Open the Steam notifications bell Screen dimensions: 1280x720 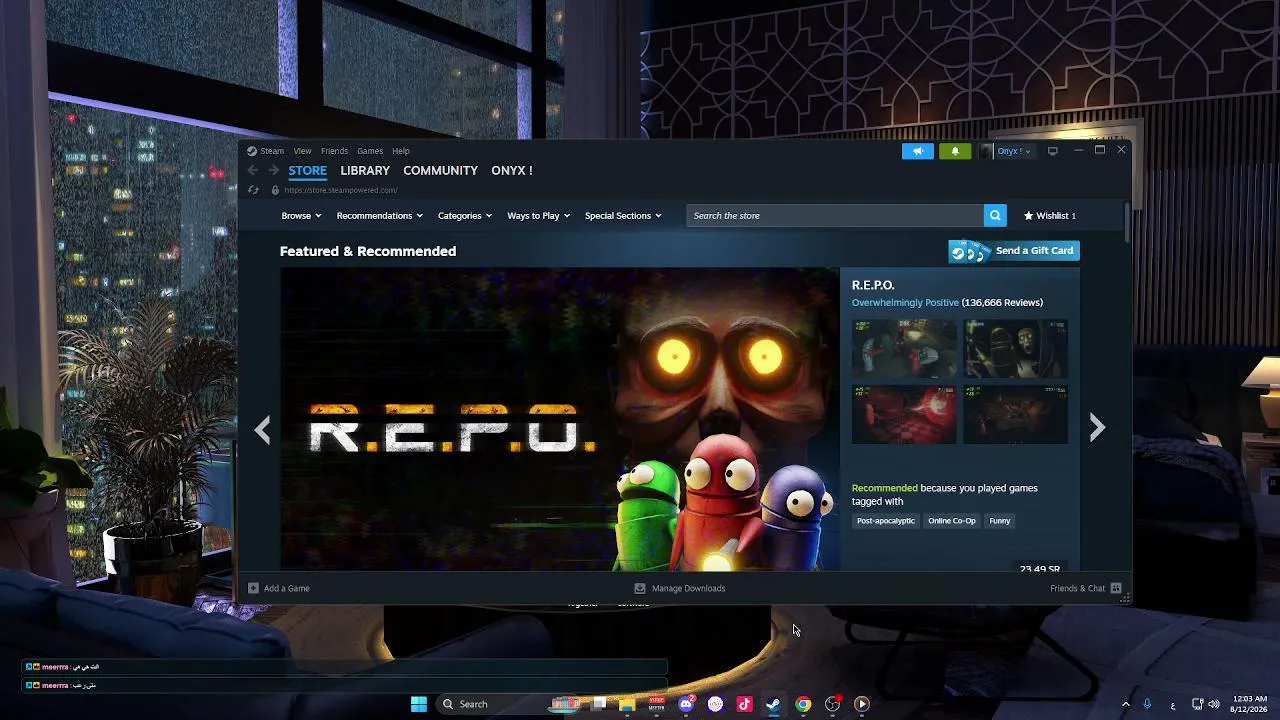pyautogui.click(x=955, y=151)
